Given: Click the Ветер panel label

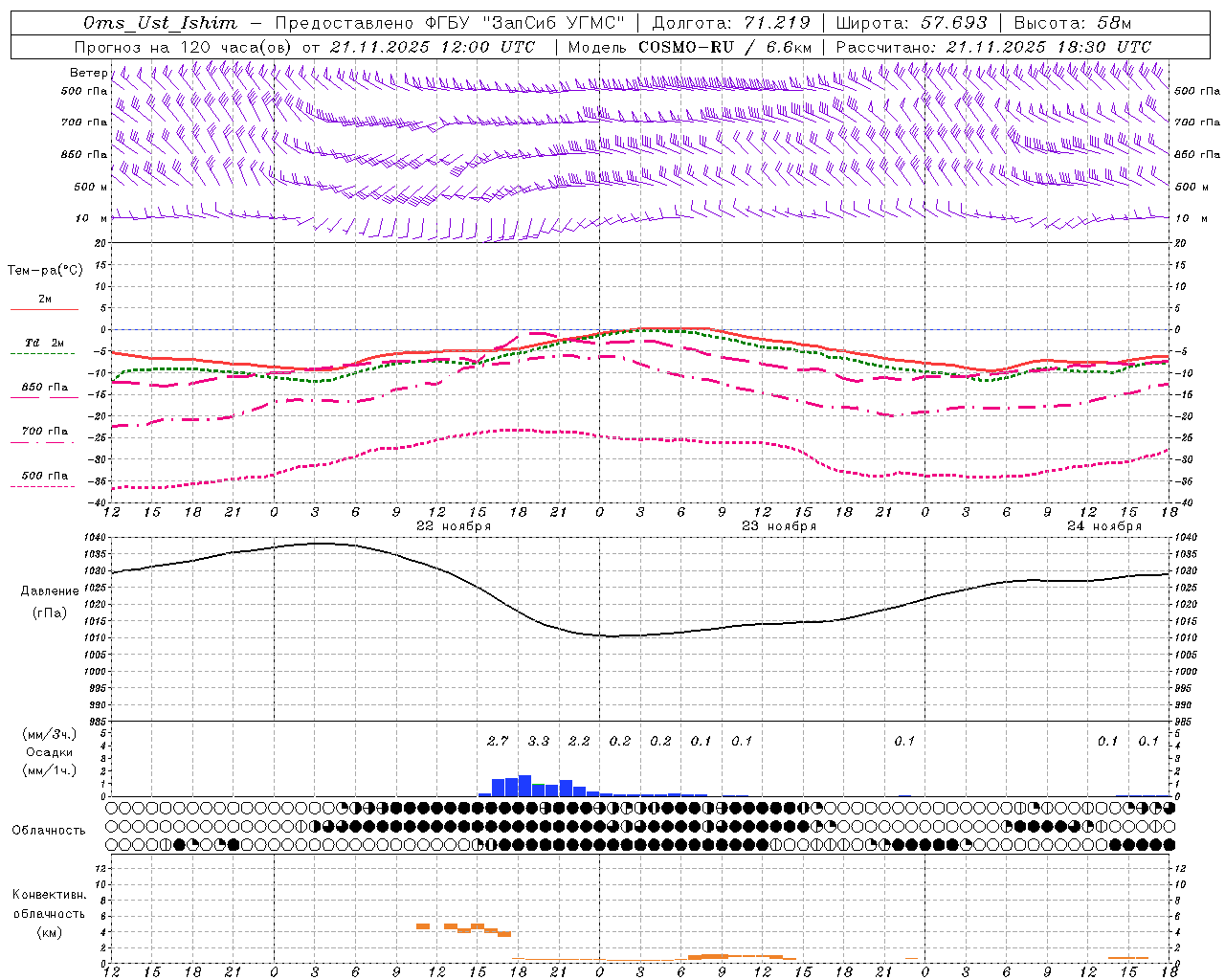Looking at the screenshot, I should coord(88,73).
